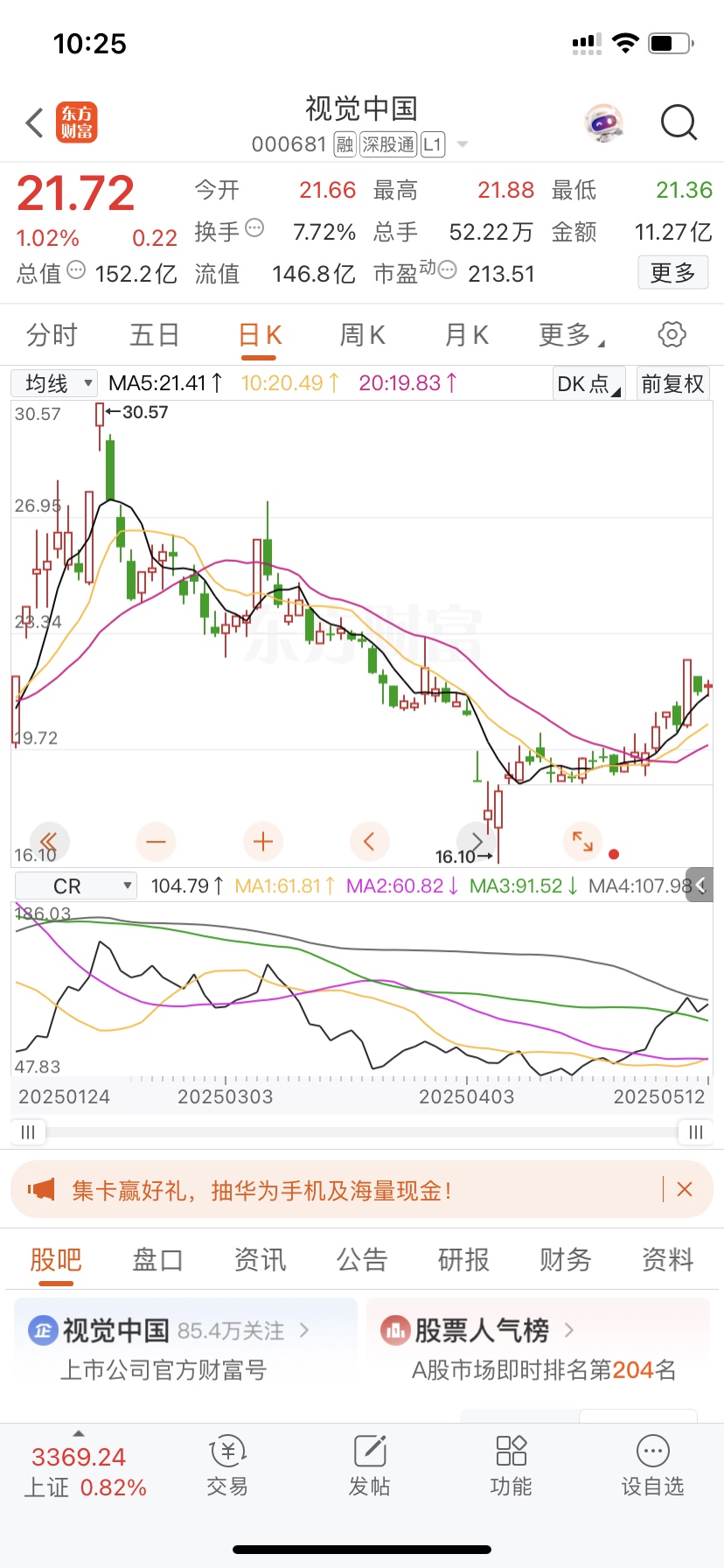Open the 东方财富 logo icon
The width and height of the screenshot is (724, 1568).
click(77, 122)
